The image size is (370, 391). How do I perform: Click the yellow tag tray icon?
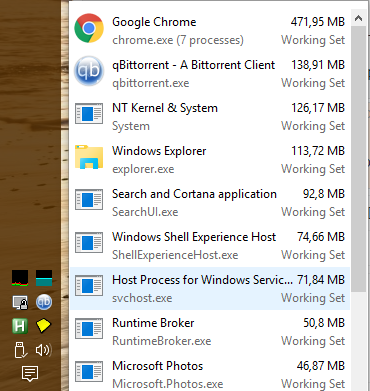click(44, 326)
